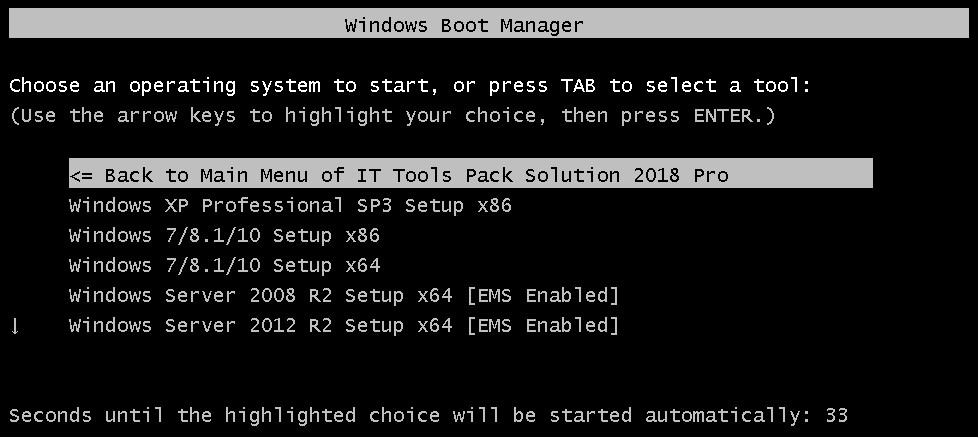Click '2018 Pro' in the highlighted entry
This screenshot has height=437, width=978.
click(x=680, y=175)
